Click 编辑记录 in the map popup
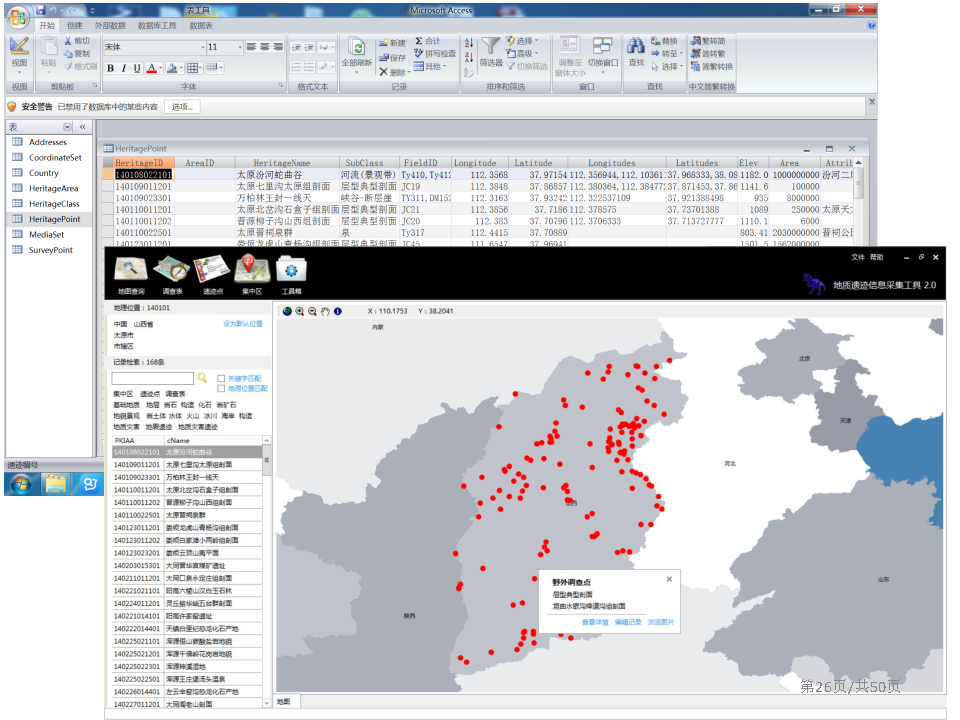The width and height of the screenshot is (960, 720). coord(628,623)
